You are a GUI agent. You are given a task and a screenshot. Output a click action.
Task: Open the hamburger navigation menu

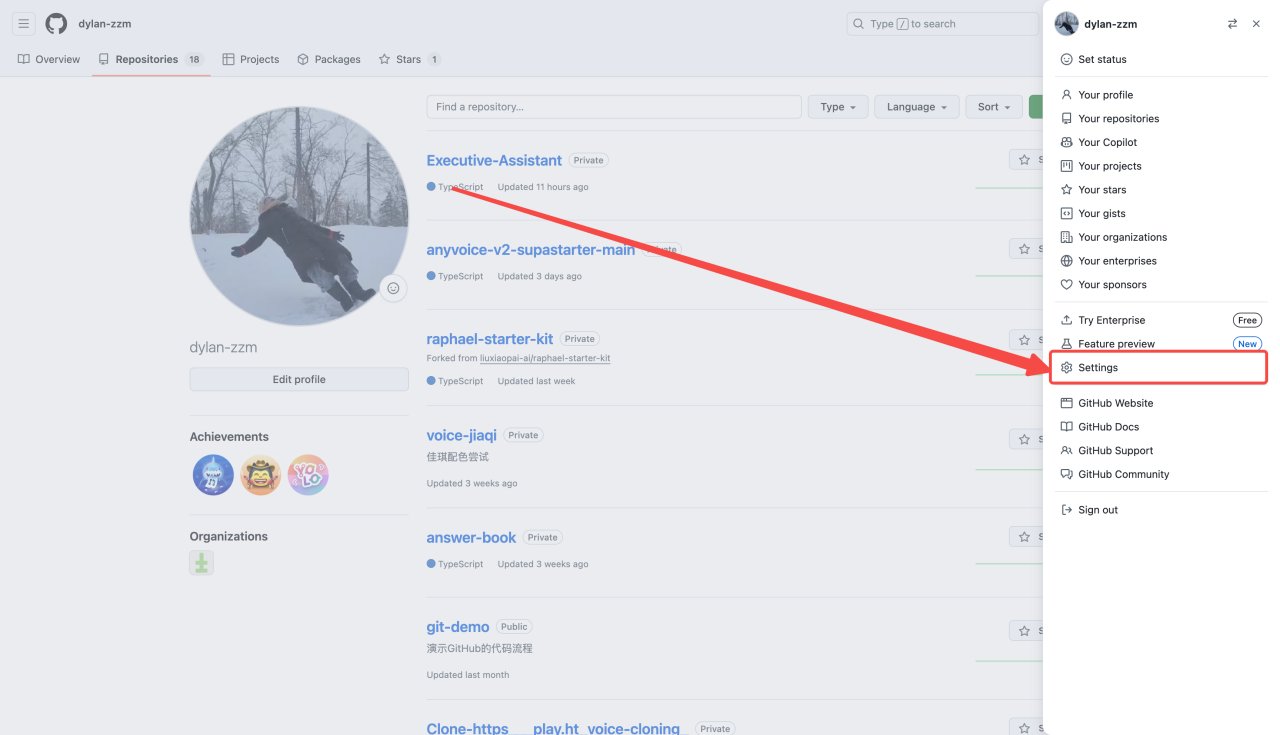click(x=24, y=24)
